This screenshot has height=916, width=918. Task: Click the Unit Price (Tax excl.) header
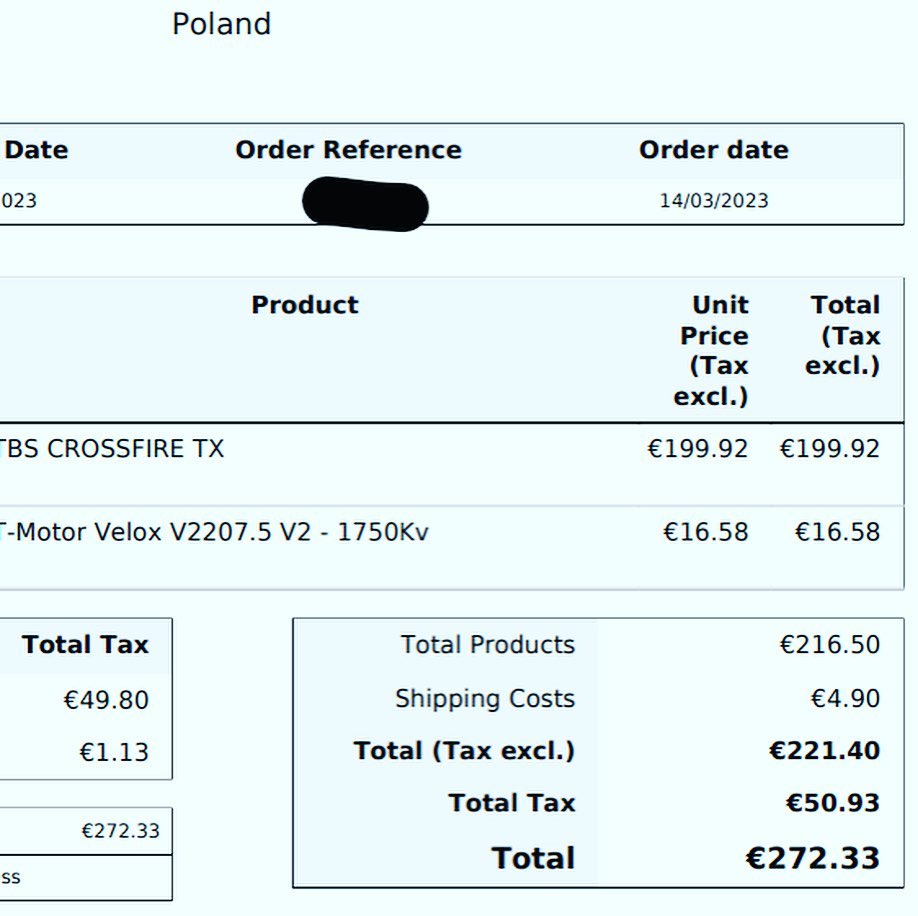click(711, 350)
